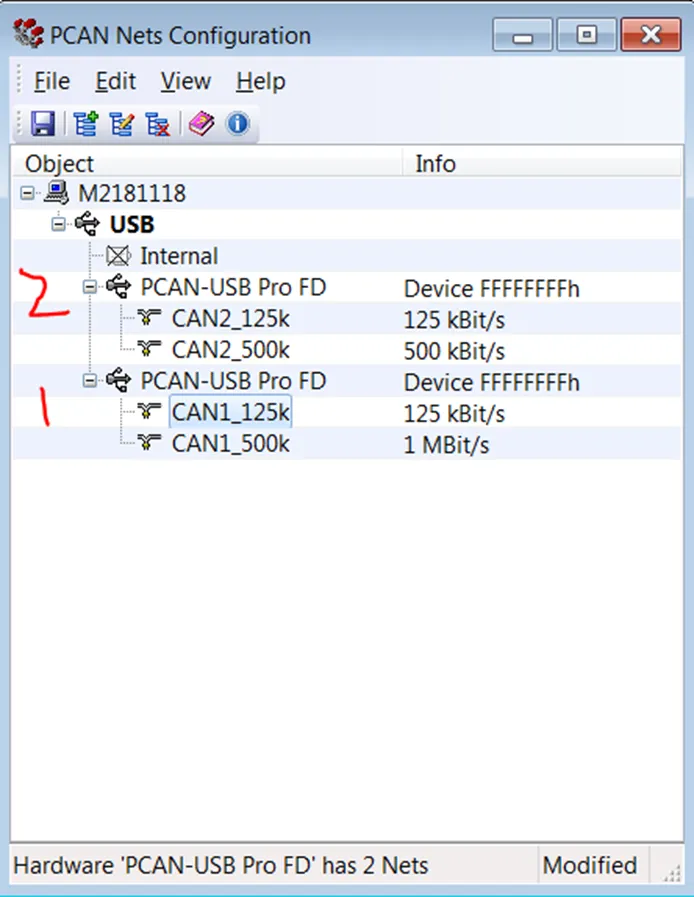Minimize the PCAN Nets Configuration window
Screen dimensions: 694x897
pos(522,35)
